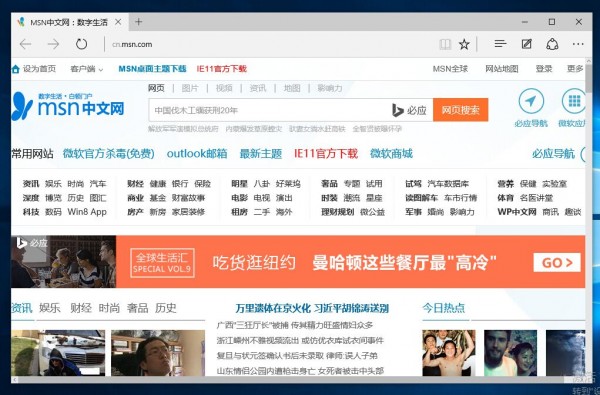600x395 pixels.
Task: Open MSN桌面主题下载 link
Action: (152, 69)
